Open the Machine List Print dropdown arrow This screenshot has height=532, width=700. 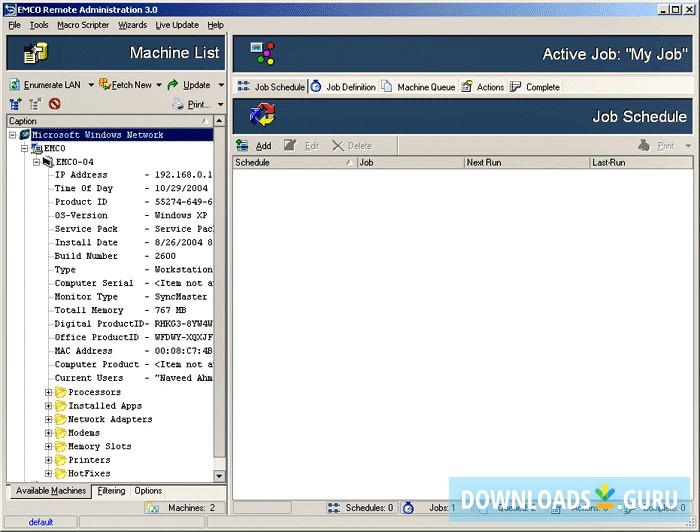click(221, 104)
